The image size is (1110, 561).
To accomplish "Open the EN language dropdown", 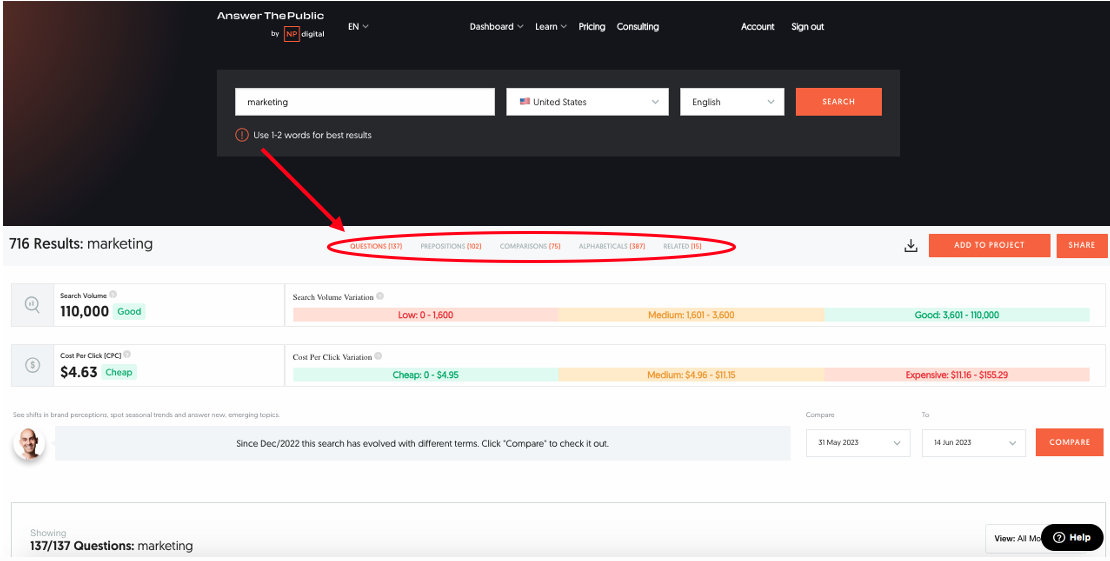I will point(358,27).
